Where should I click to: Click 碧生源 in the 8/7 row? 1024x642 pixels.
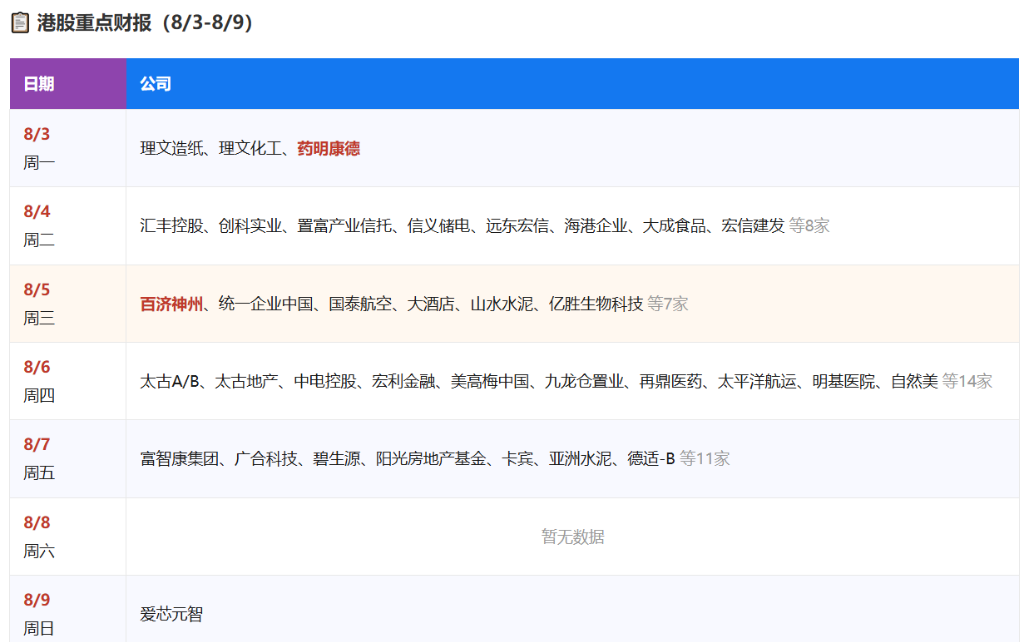[336, 458]
